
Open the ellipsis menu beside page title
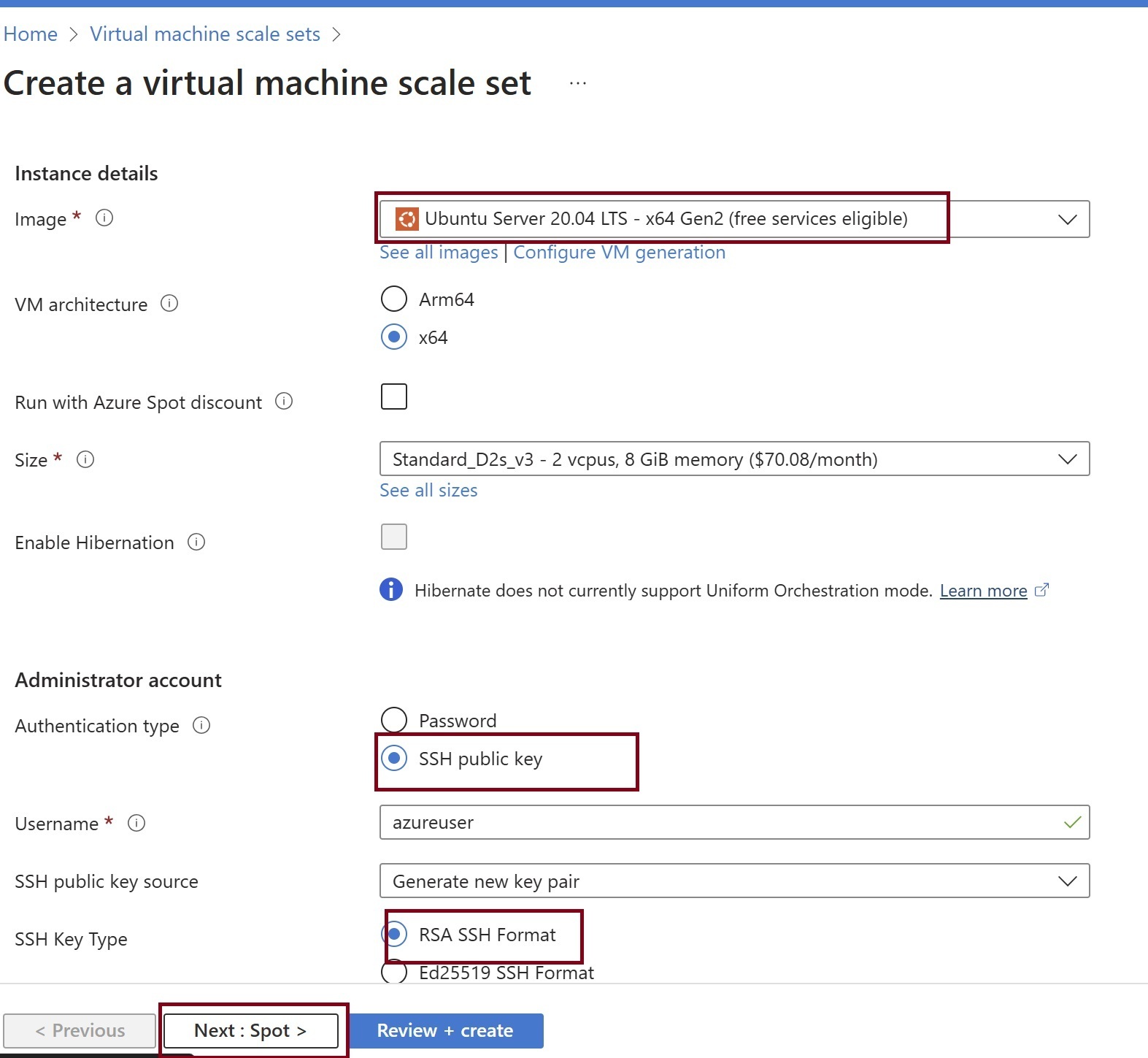[x=578, y=83]
